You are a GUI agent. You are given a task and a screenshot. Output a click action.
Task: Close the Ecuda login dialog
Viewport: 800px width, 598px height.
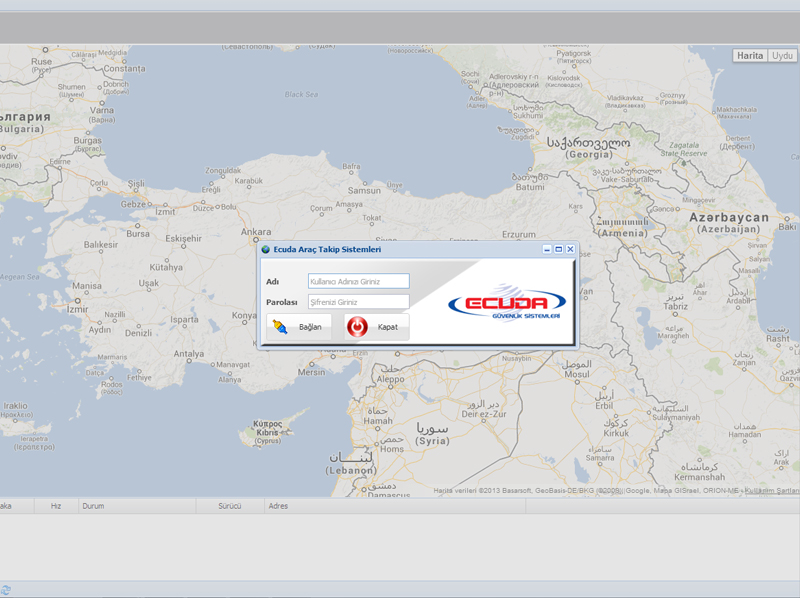pos(570,249)
